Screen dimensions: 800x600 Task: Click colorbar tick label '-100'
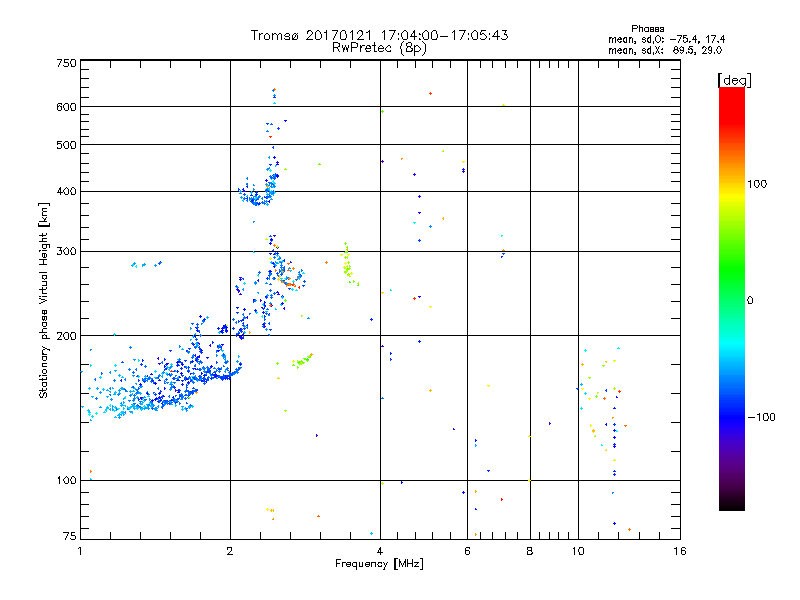(761, 417)
